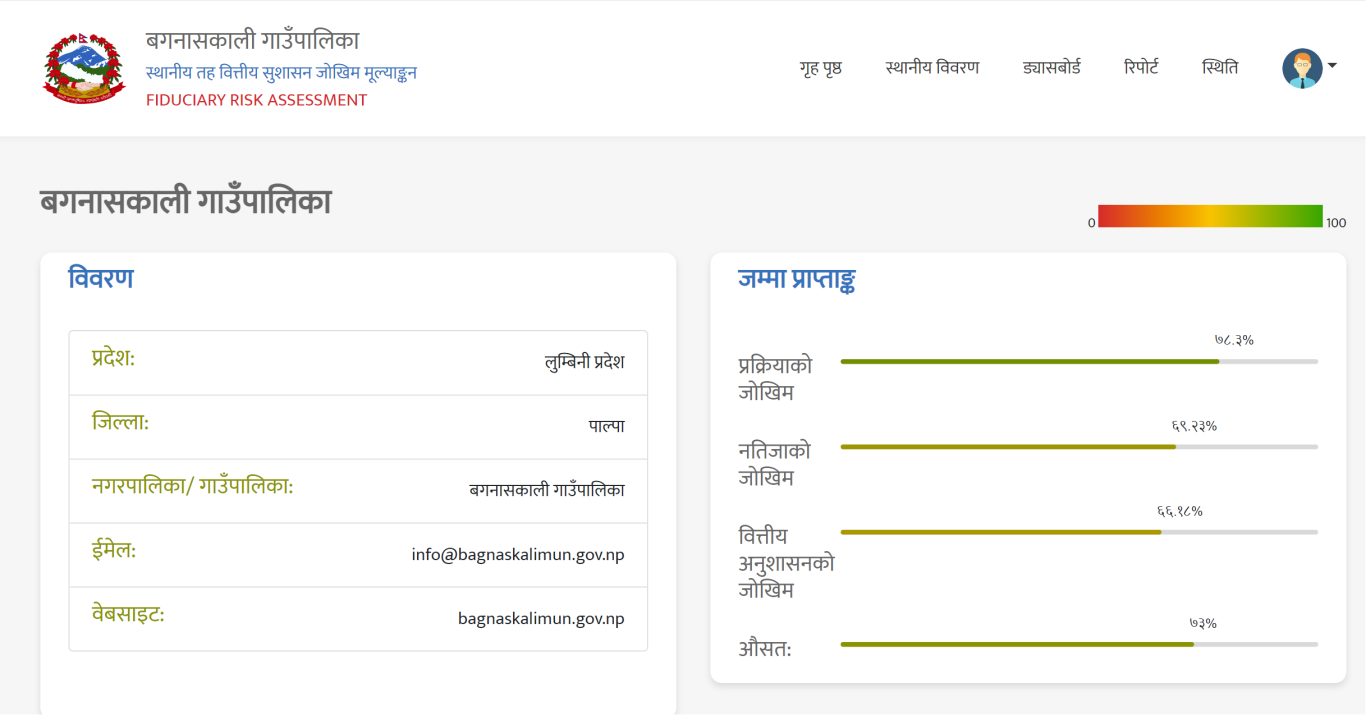Click email info@bagnaskalimun.gov.np
Viewport: 1366px width, 715px height.
(518, 554)
